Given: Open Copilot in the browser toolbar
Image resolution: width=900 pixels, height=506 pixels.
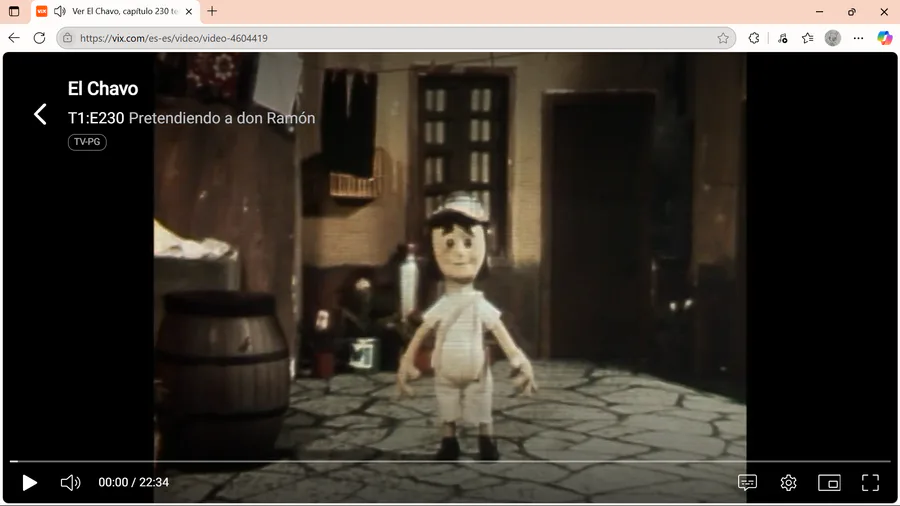Looking at the screenshot, I should (885, 38).
